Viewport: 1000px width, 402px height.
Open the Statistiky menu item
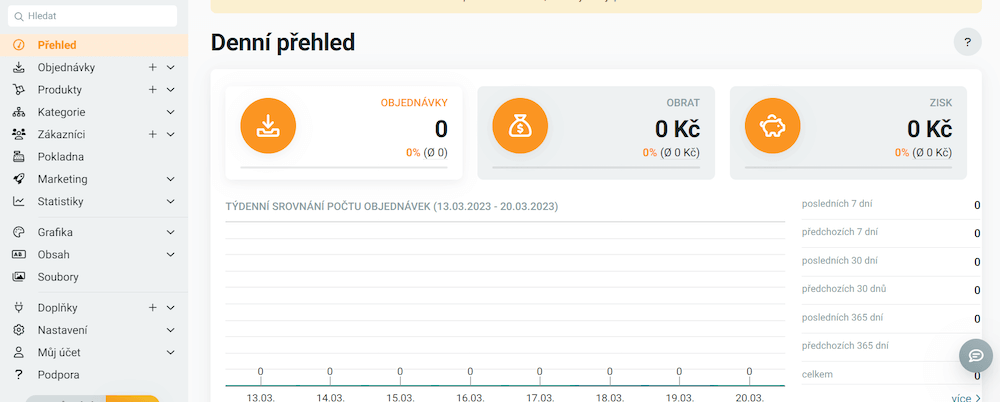61,202
